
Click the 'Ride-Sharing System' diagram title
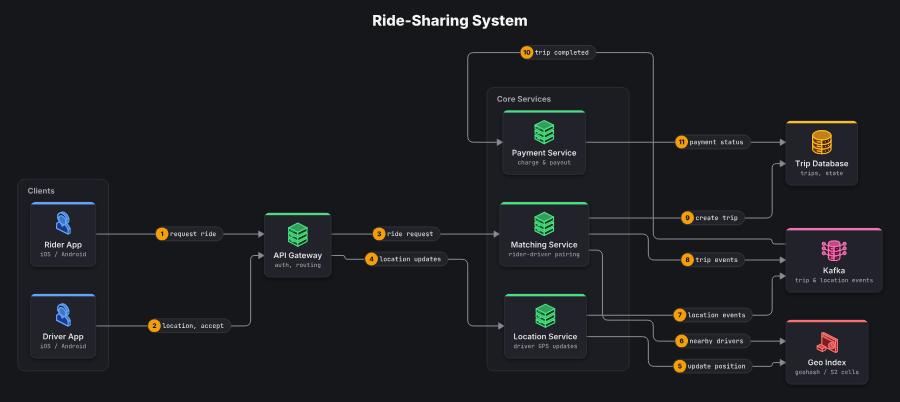pyautogui.click(x=449, y=21)
